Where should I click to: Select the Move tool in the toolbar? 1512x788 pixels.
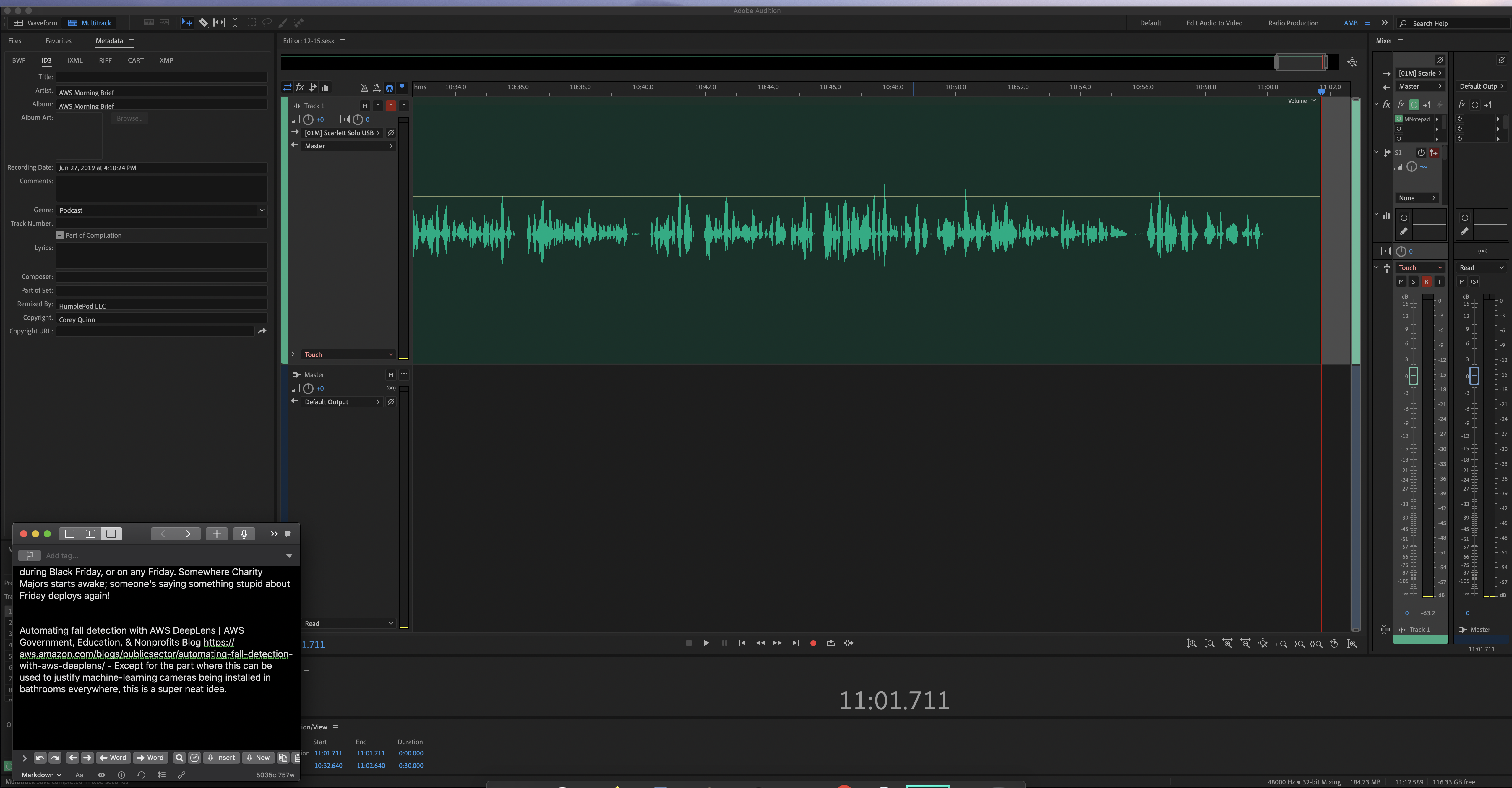(x=187, y=23)
